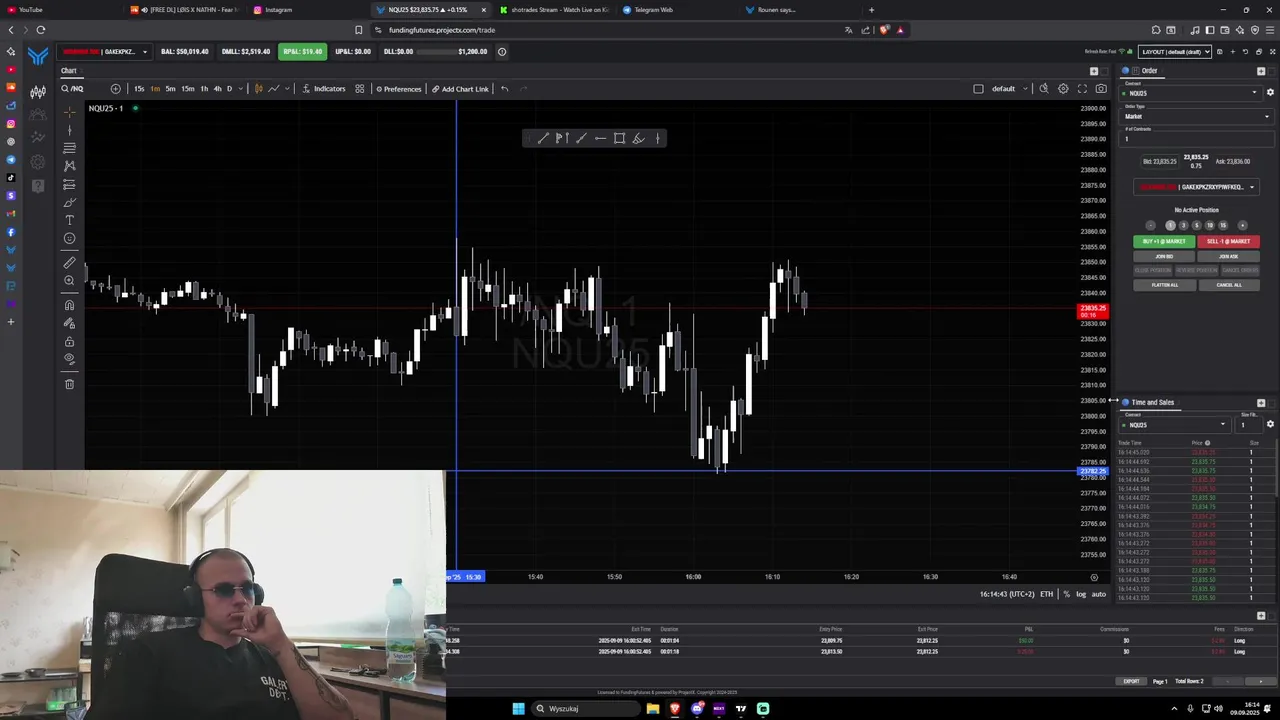Select the 5m timeframe
This screenshot has width=1280, height=720.
(x=170, y=89)
